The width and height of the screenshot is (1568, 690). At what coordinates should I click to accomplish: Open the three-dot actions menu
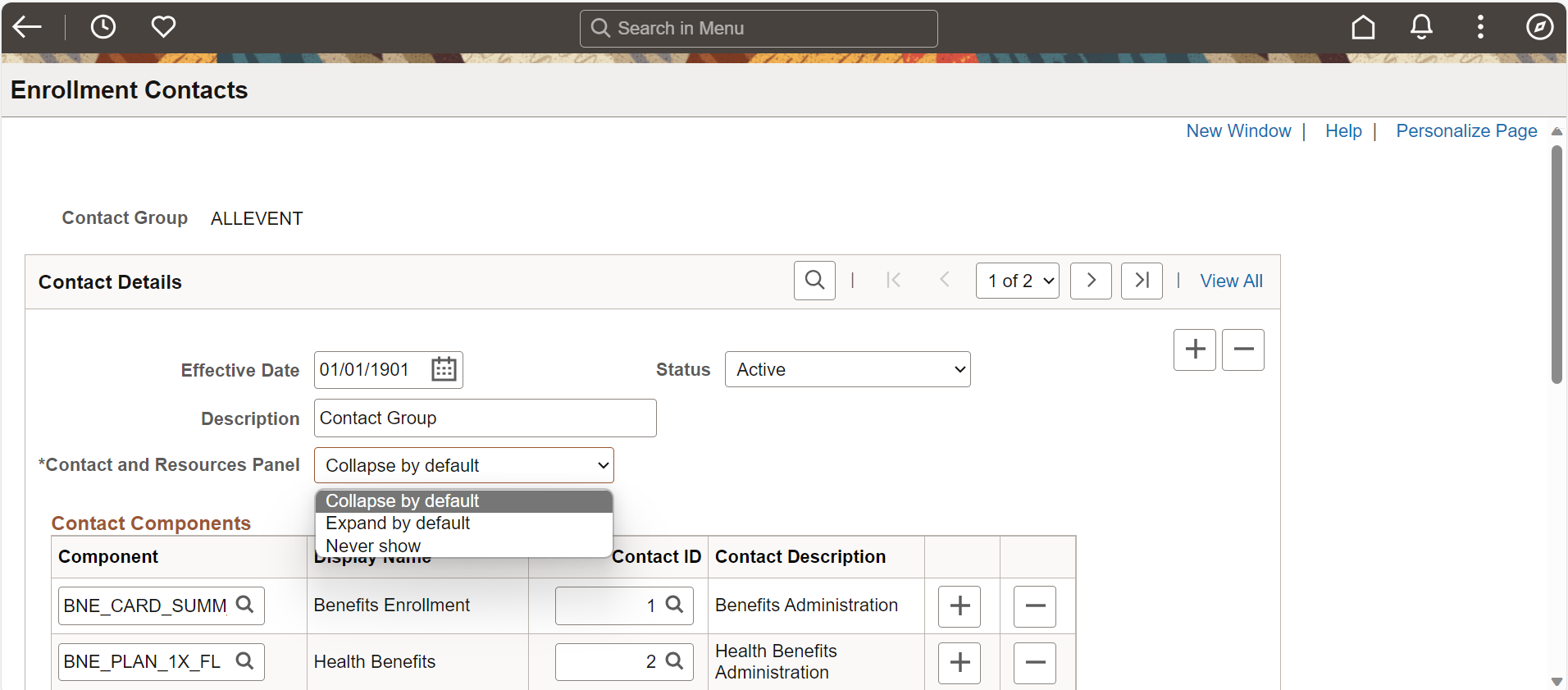point(1480,27)
